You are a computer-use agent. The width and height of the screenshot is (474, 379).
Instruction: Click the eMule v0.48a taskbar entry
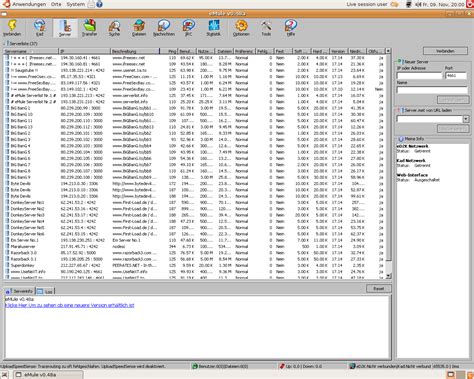tap(47, 375)
